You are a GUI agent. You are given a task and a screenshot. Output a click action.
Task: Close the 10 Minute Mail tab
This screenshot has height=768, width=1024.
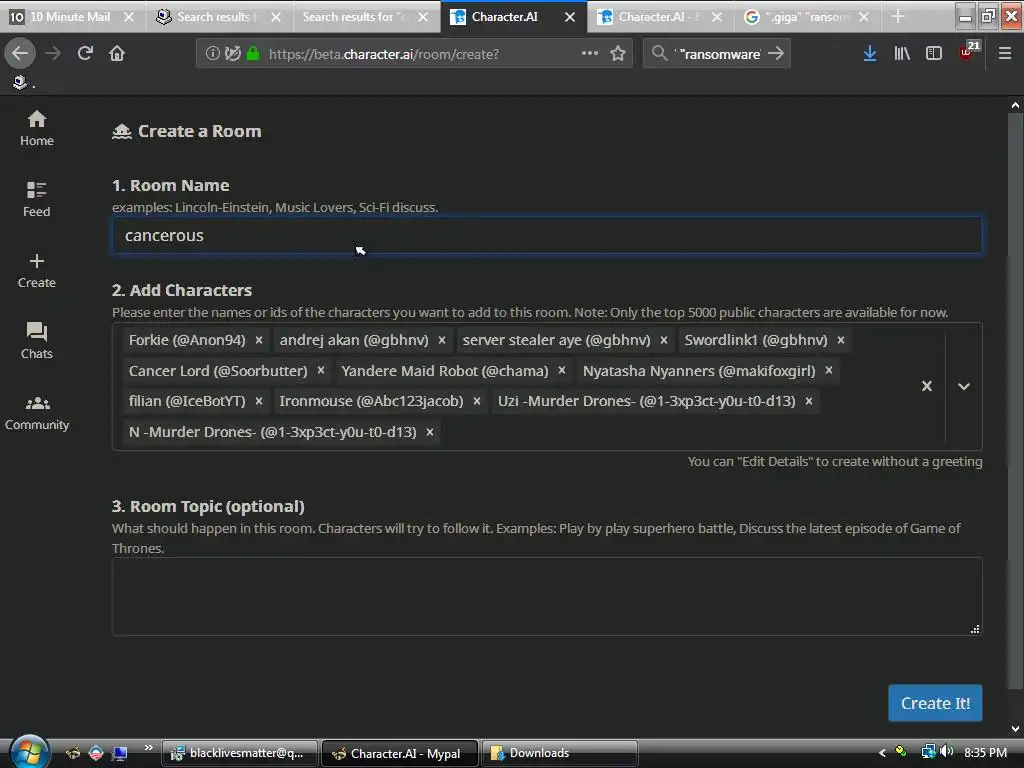[x=129, y=17]
